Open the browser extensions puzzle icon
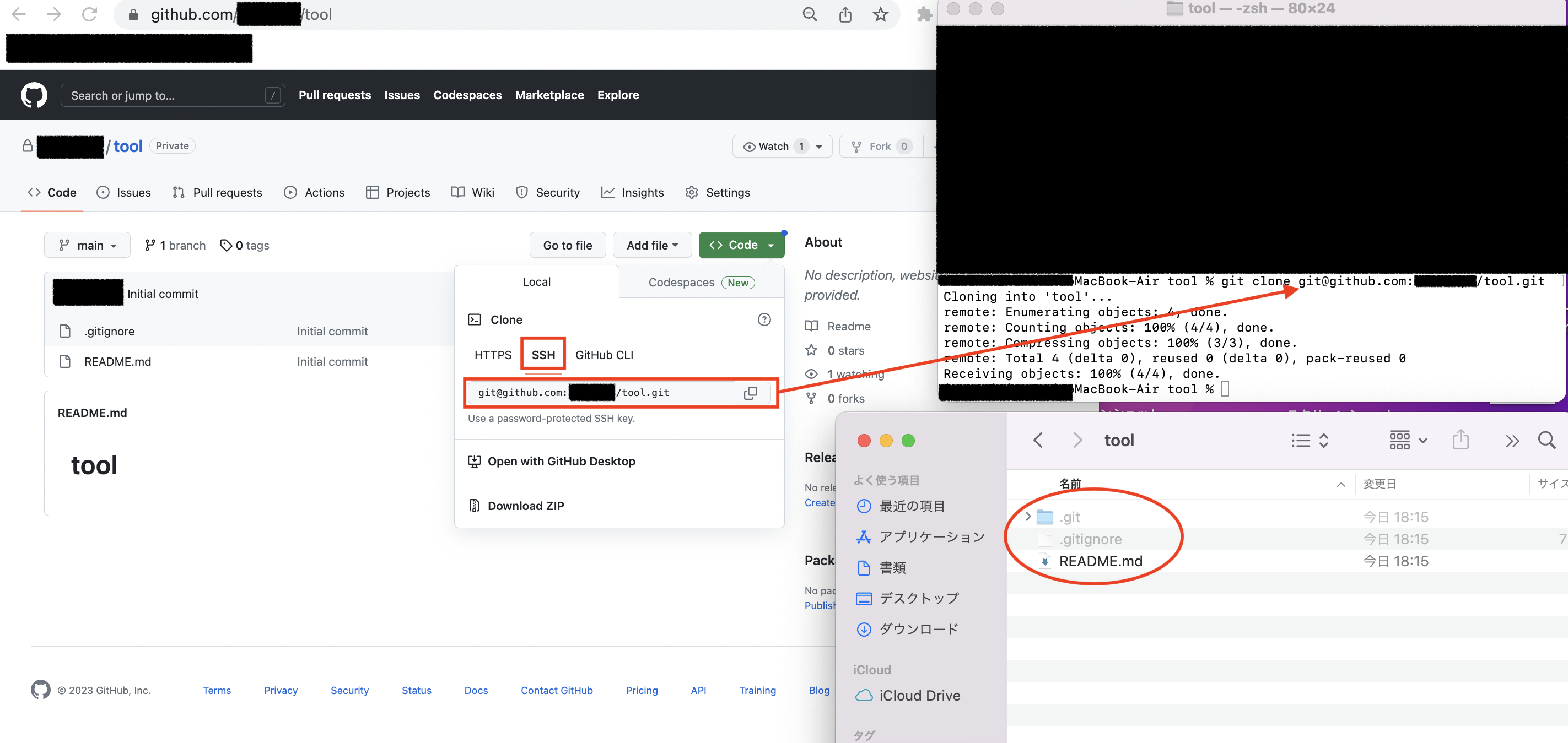 coord(924,15)
